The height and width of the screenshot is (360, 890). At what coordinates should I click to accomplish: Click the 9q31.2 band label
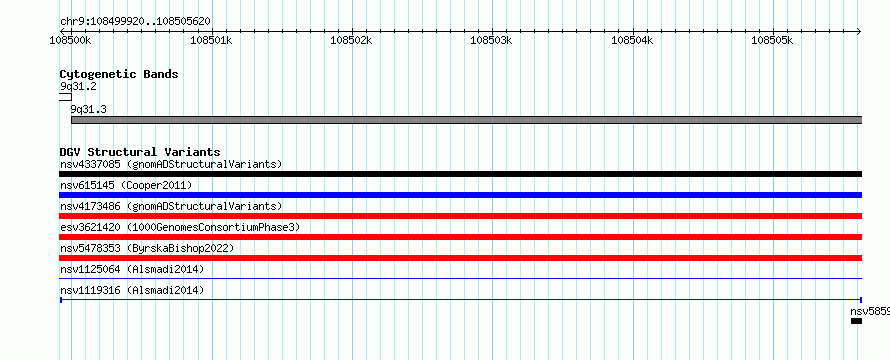click(78, 87)
